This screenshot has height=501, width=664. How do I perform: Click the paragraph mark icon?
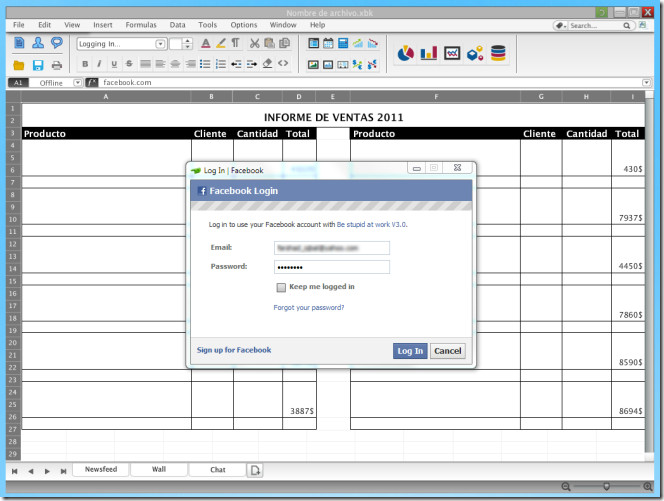(235, 43)
